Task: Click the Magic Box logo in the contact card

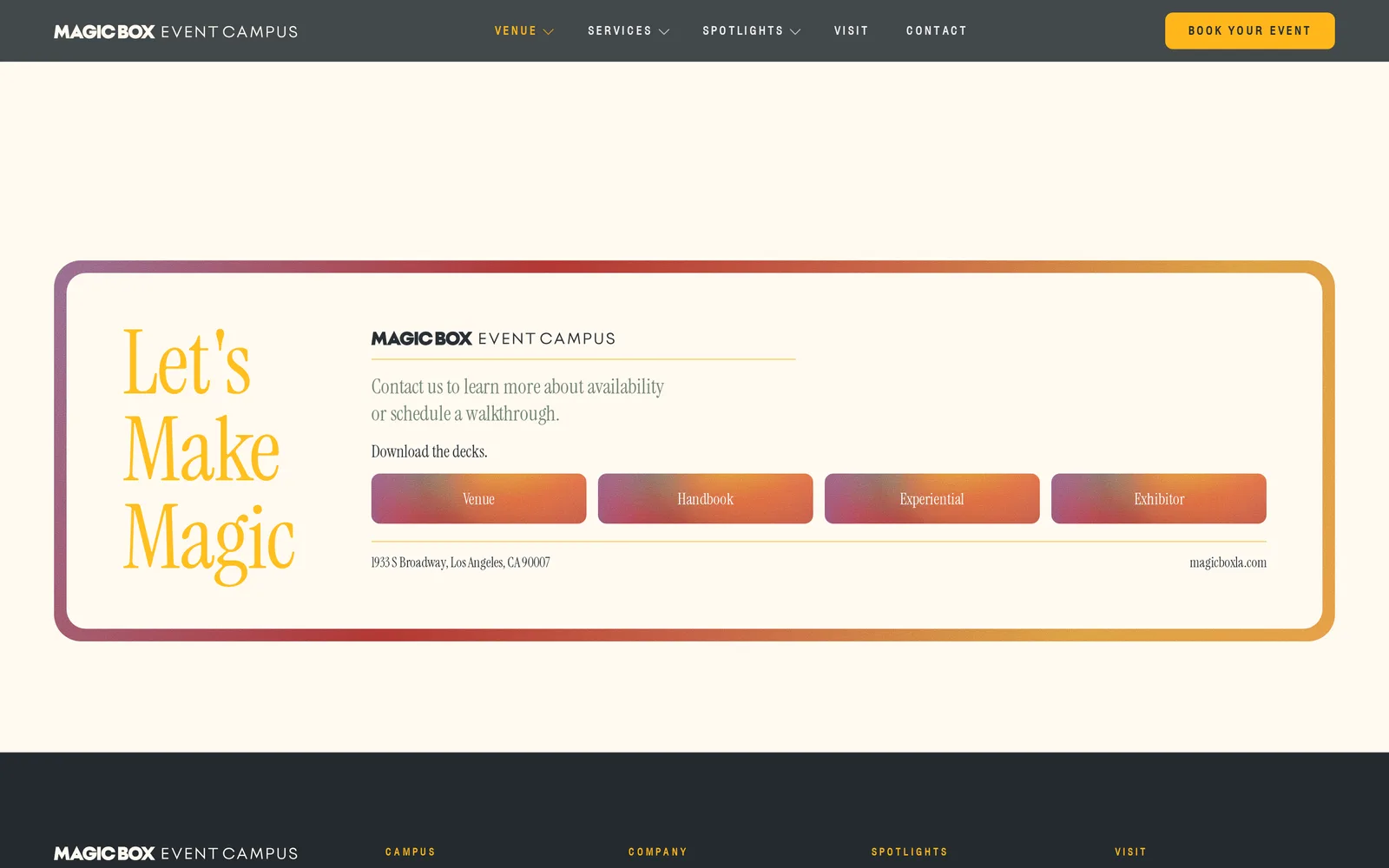Action: (493, 339)
